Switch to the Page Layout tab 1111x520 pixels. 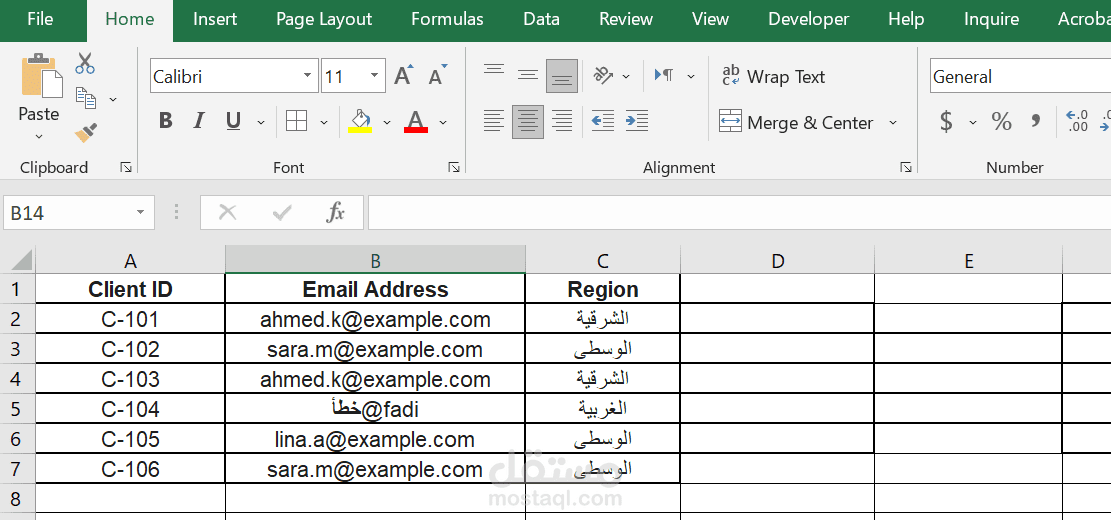pyautogui.click(x=324, y=19)
